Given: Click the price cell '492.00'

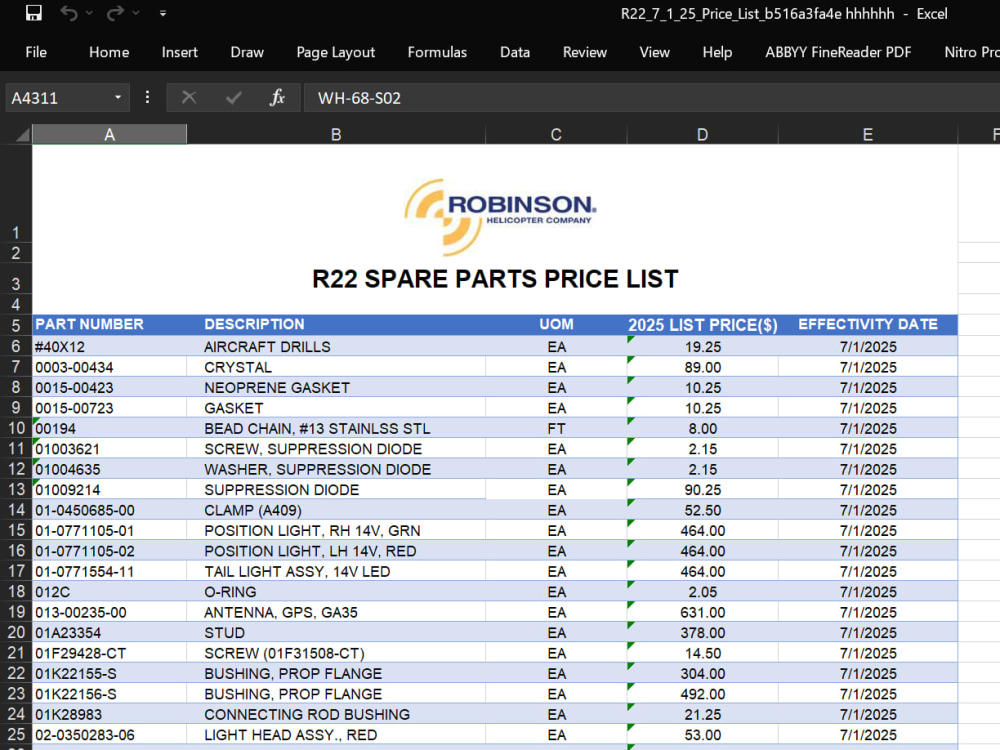Looking at the screenshot, I should click(703, 694).
